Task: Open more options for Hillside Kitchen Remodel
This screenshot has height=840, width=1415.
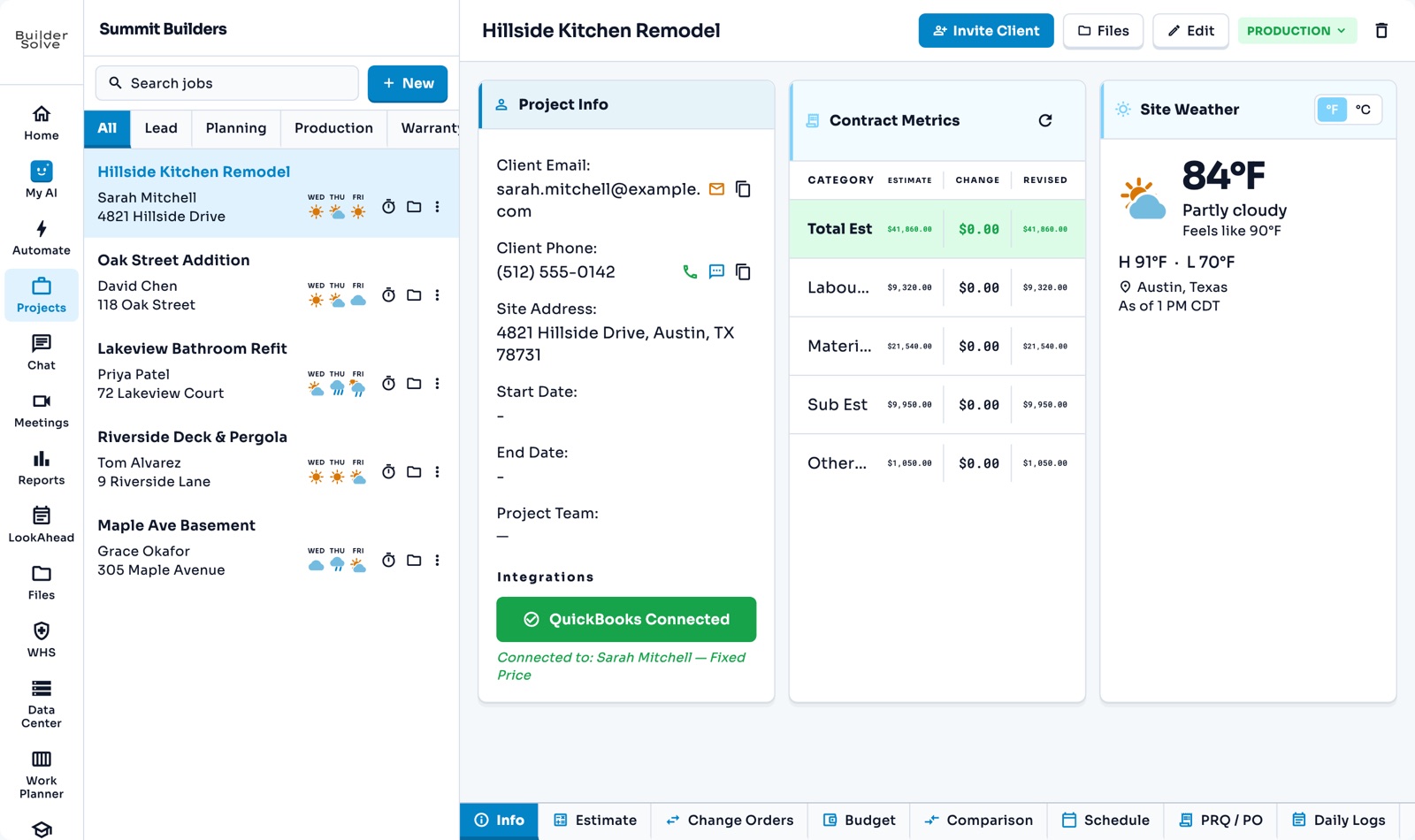Action: [437, 207]
